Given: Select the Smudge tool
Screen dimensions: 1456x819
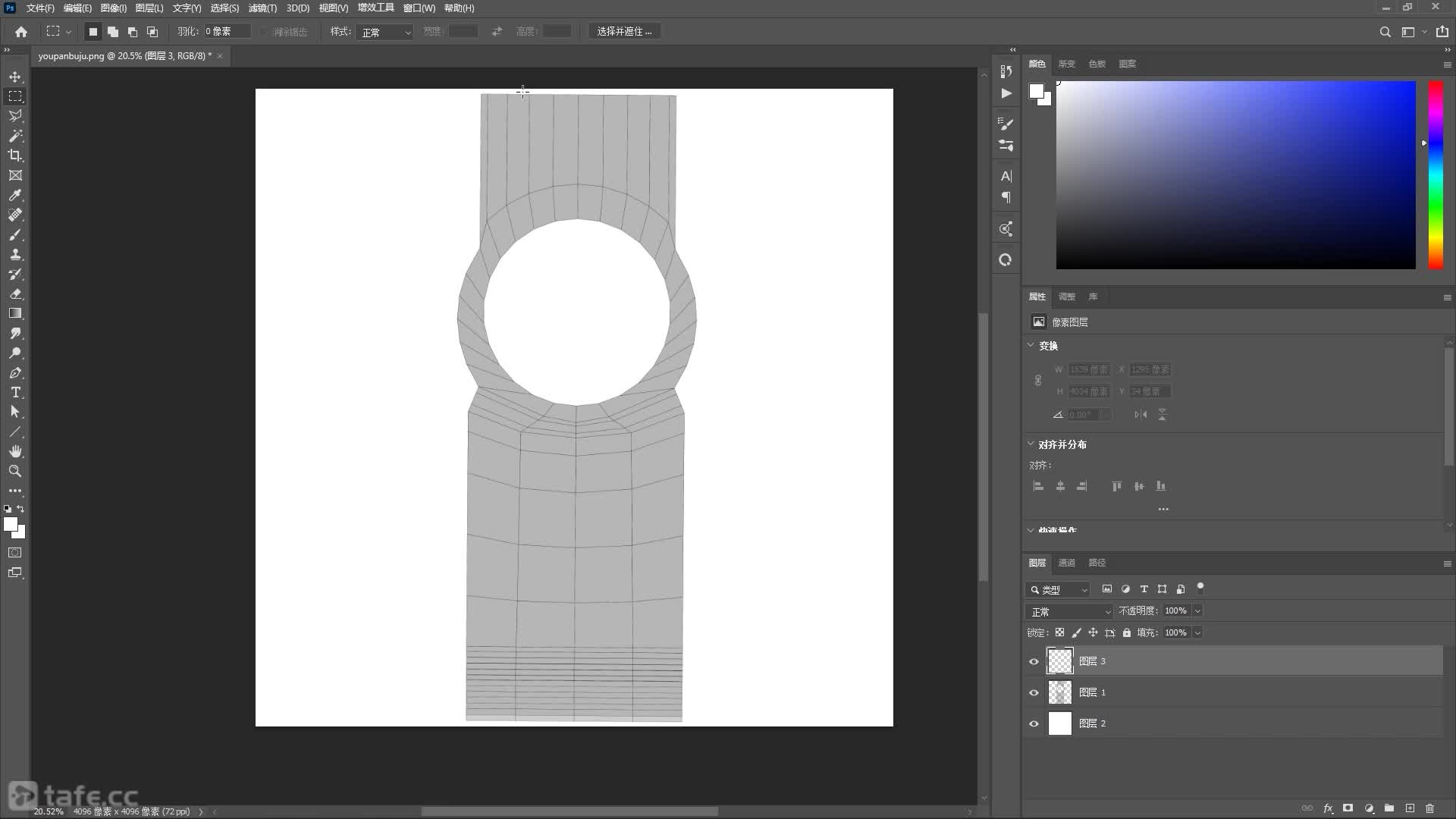Looking at the screenshot, I should coord(15,333).
